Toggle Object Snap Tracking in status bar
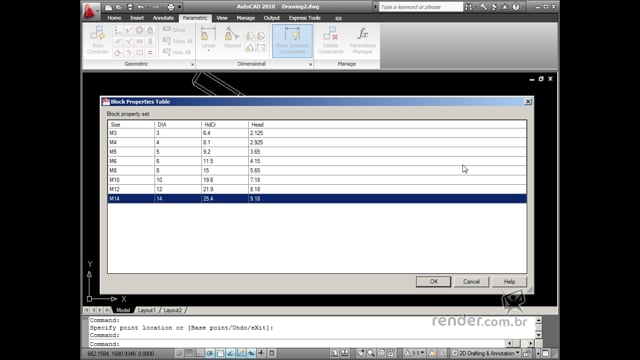 click(231, 353)
